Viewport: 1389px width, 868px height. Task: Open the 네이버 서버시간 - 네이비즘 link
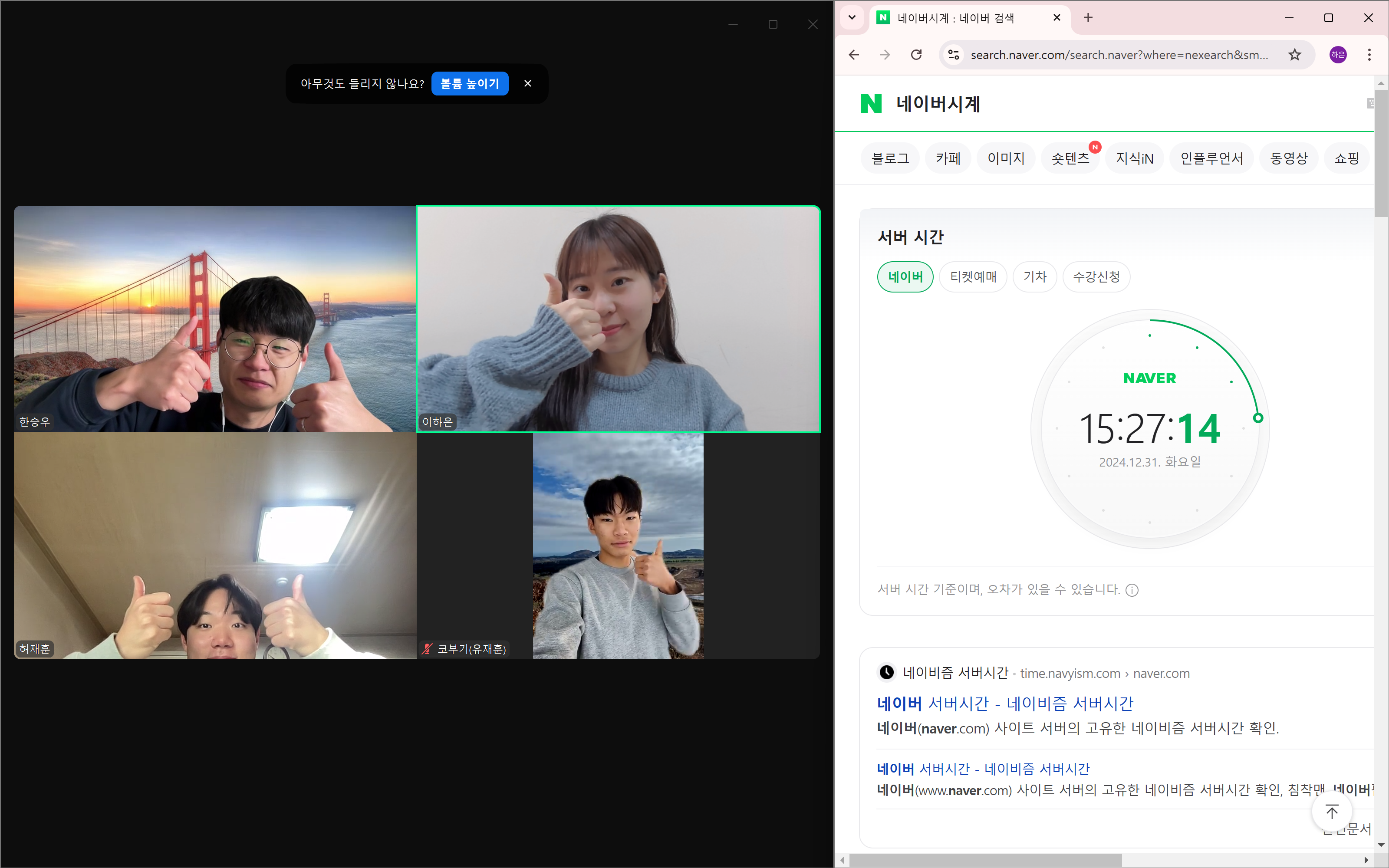point(1004,703)
